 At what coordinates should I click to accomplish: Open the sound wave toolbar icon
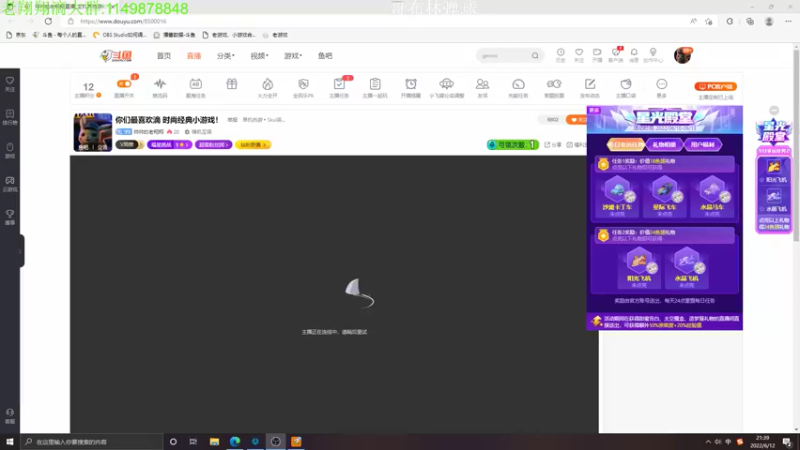click(160, 87)
